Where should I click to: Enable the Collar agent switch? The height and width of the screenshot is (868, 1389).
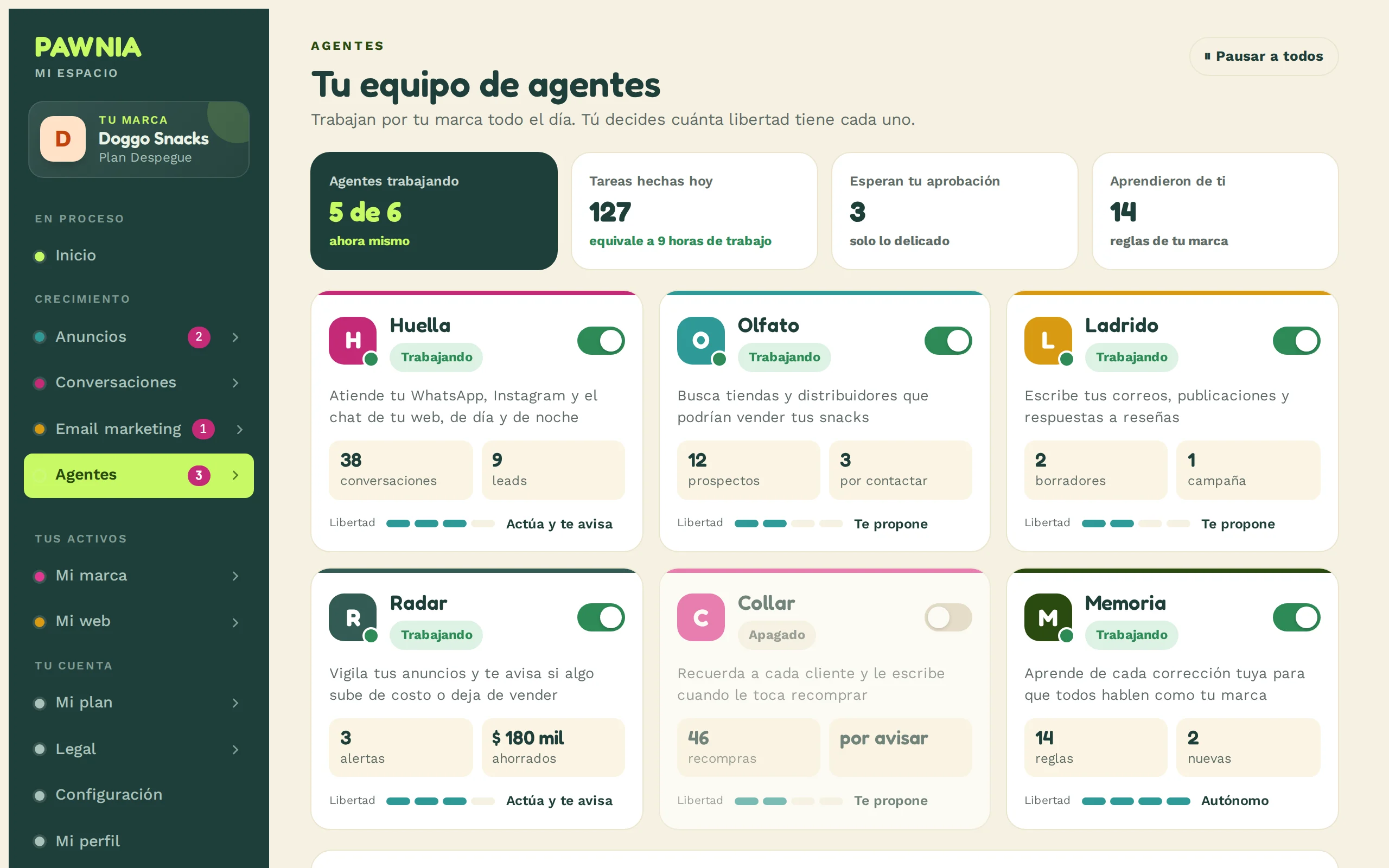948,617
